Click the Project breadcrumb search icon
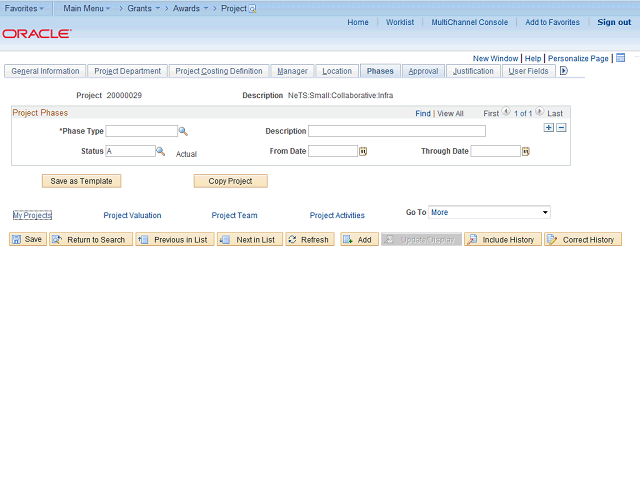The image size is (640, 480). 252,9
